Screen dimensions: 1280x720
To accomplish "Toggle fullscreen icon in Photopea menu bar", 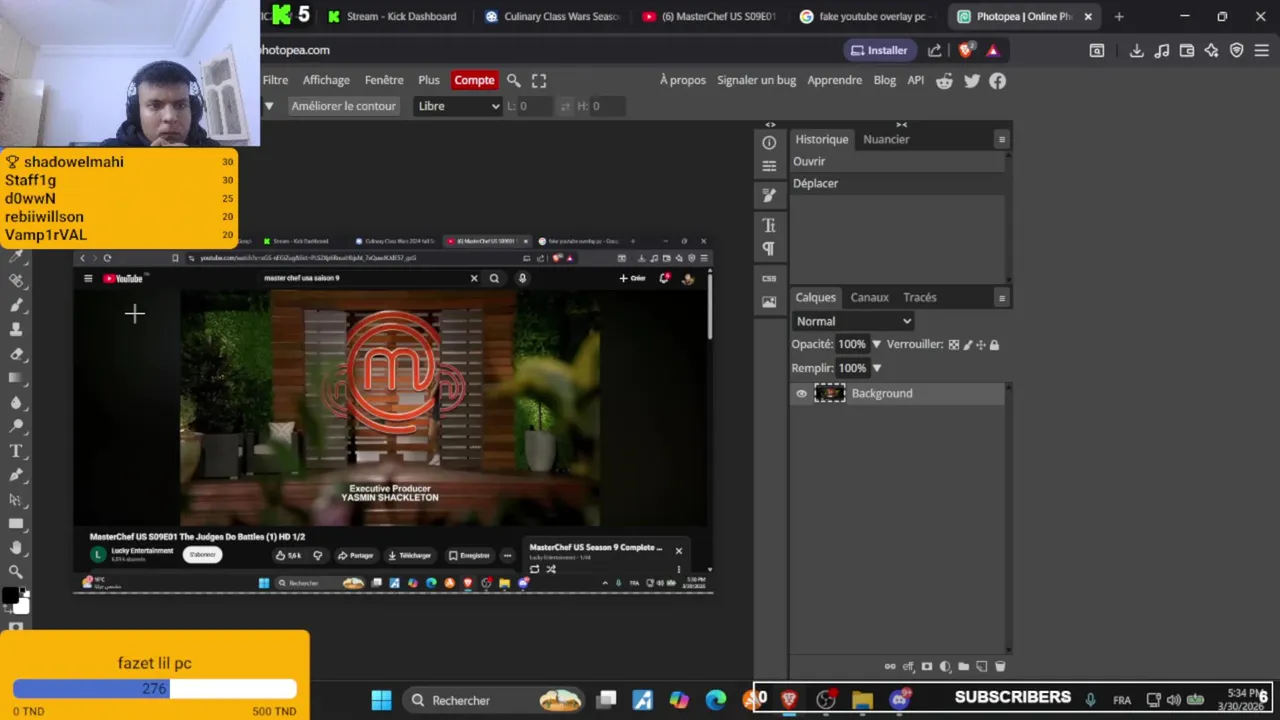I will click(x=539, y=80).
